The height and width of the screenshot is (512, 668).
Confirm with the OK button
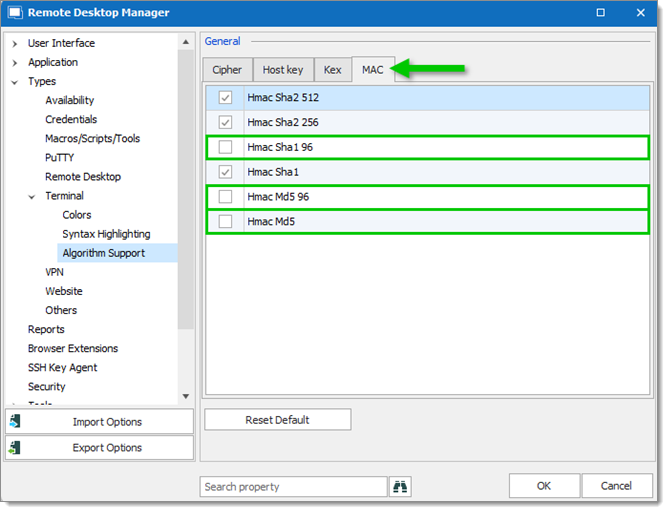tap(544, 486)
